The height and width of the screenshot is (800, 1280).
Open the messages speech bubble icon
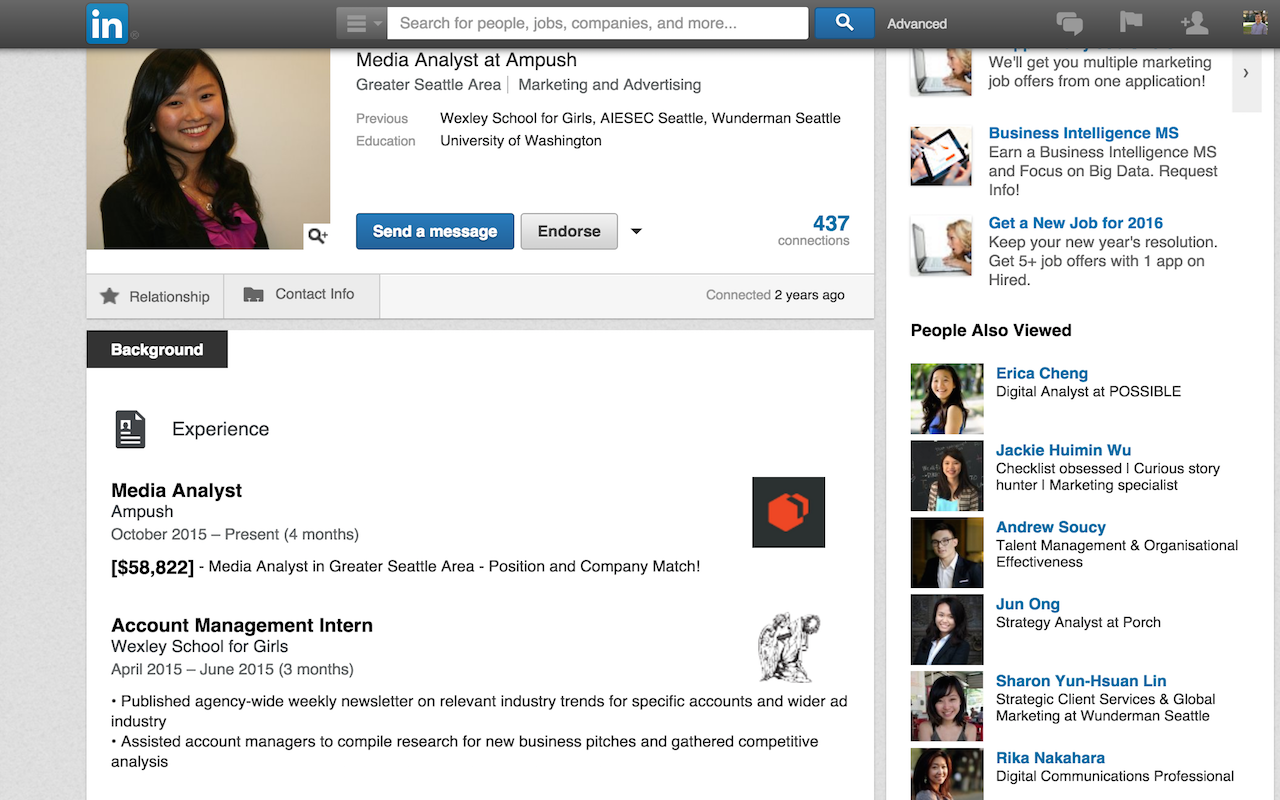(x=1070, y=23)
